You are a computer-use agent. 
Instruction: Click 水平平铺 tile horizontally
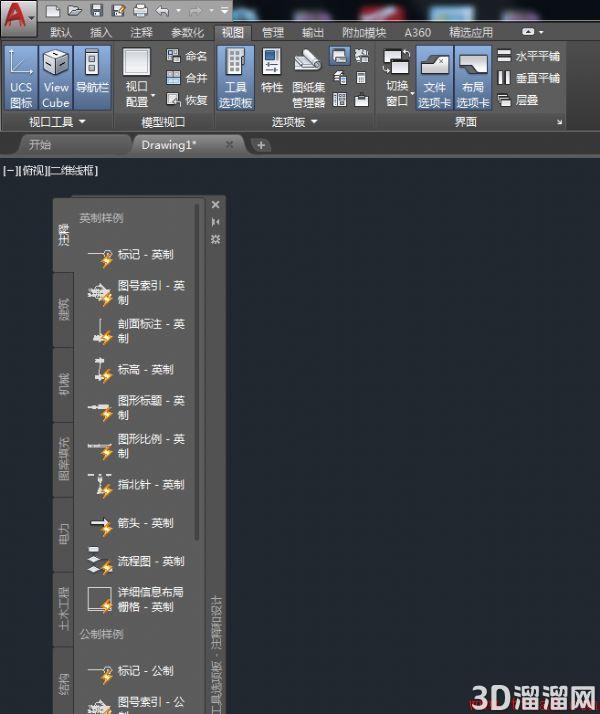click(529, 56)
